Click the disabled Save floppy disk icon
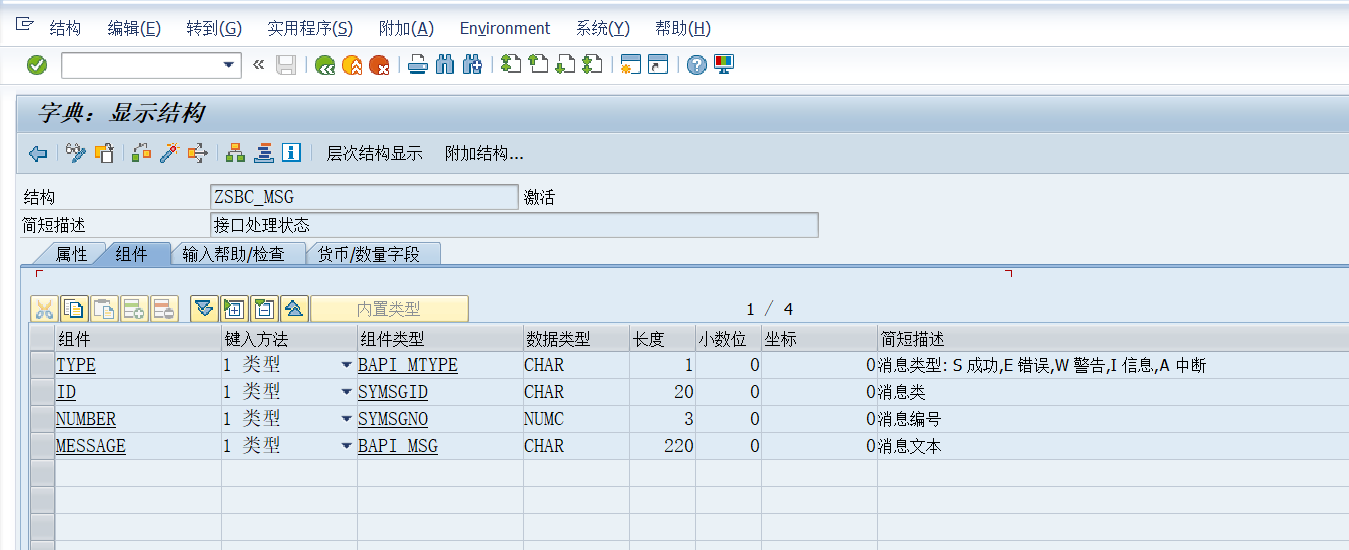The width and height of the screenshot is (1349, 550). [286, 65]
